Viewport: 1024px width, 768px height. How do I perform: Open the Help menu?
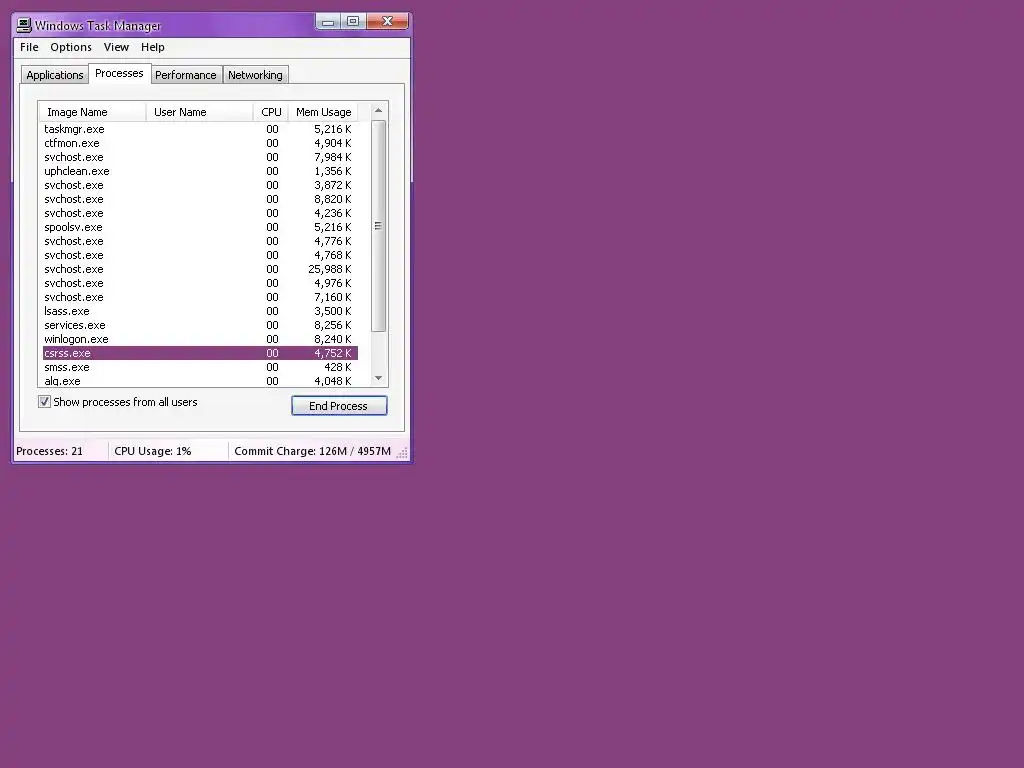click(152, 47)
